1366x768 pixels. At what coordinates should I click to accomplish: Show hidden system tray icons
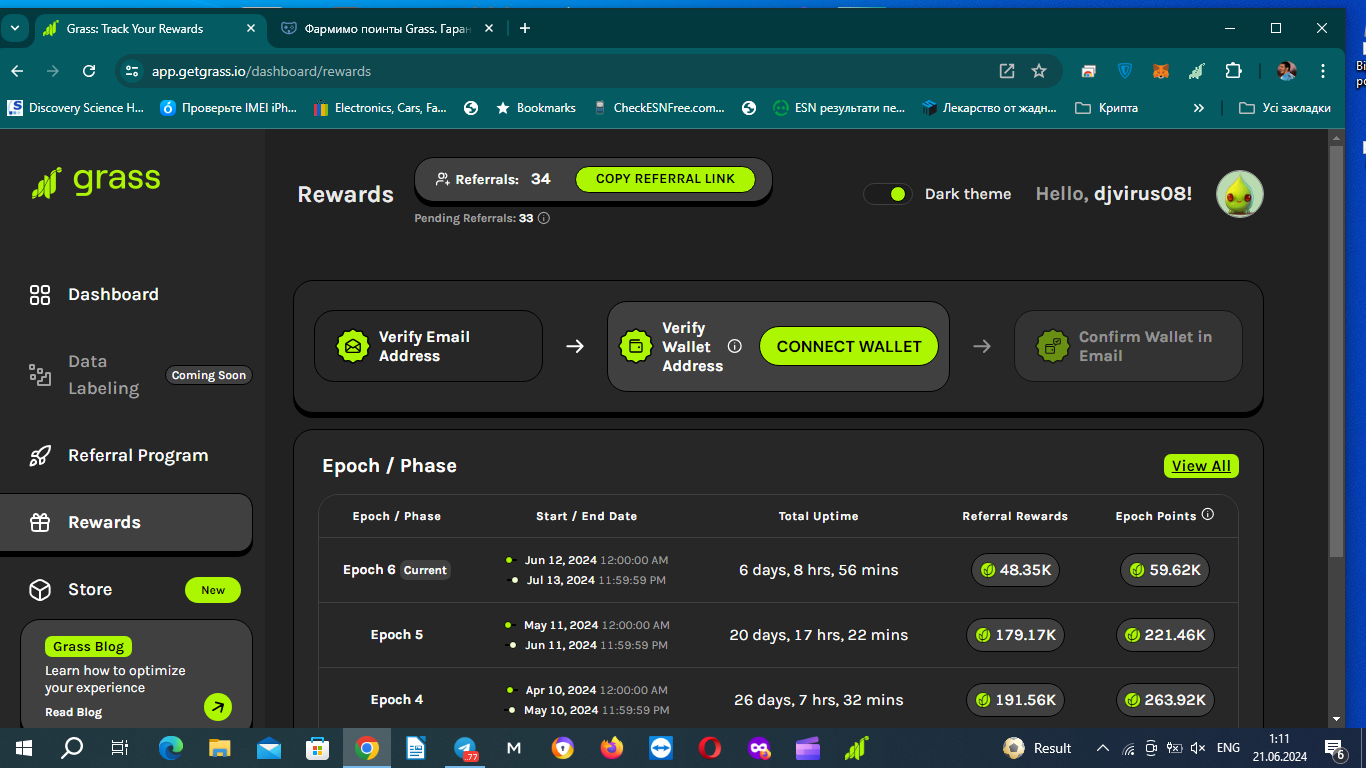tap(1103, 748)
